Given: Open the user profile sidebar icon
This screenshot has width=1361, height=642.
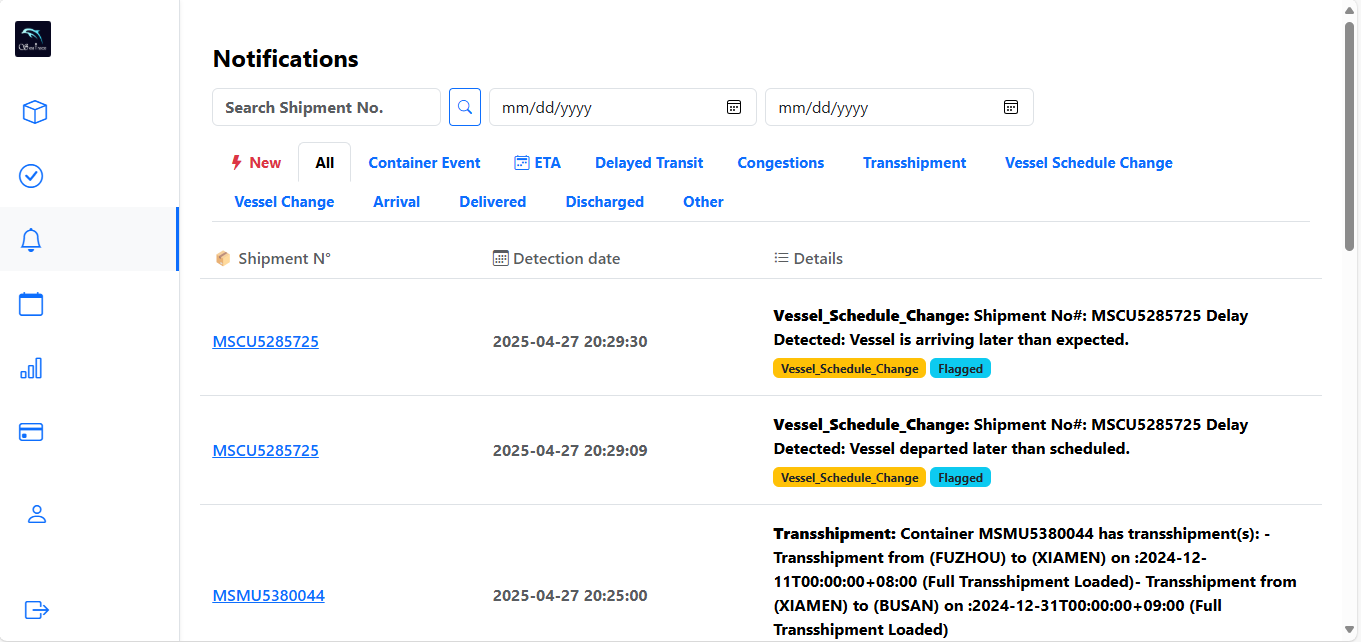Looking at the screenshot, I should click(37, 514).
